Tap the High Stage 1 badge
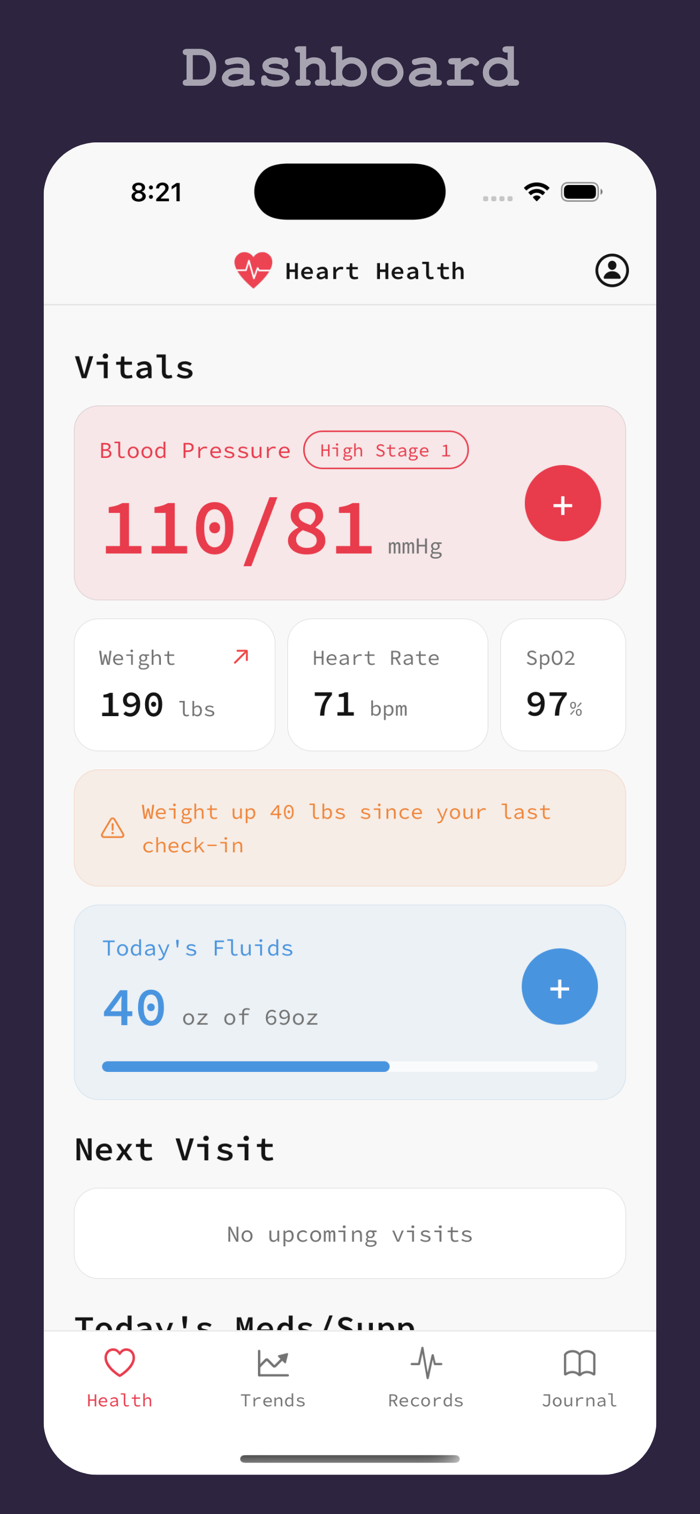The image size is (700, 1514). (x=386, y=450)
